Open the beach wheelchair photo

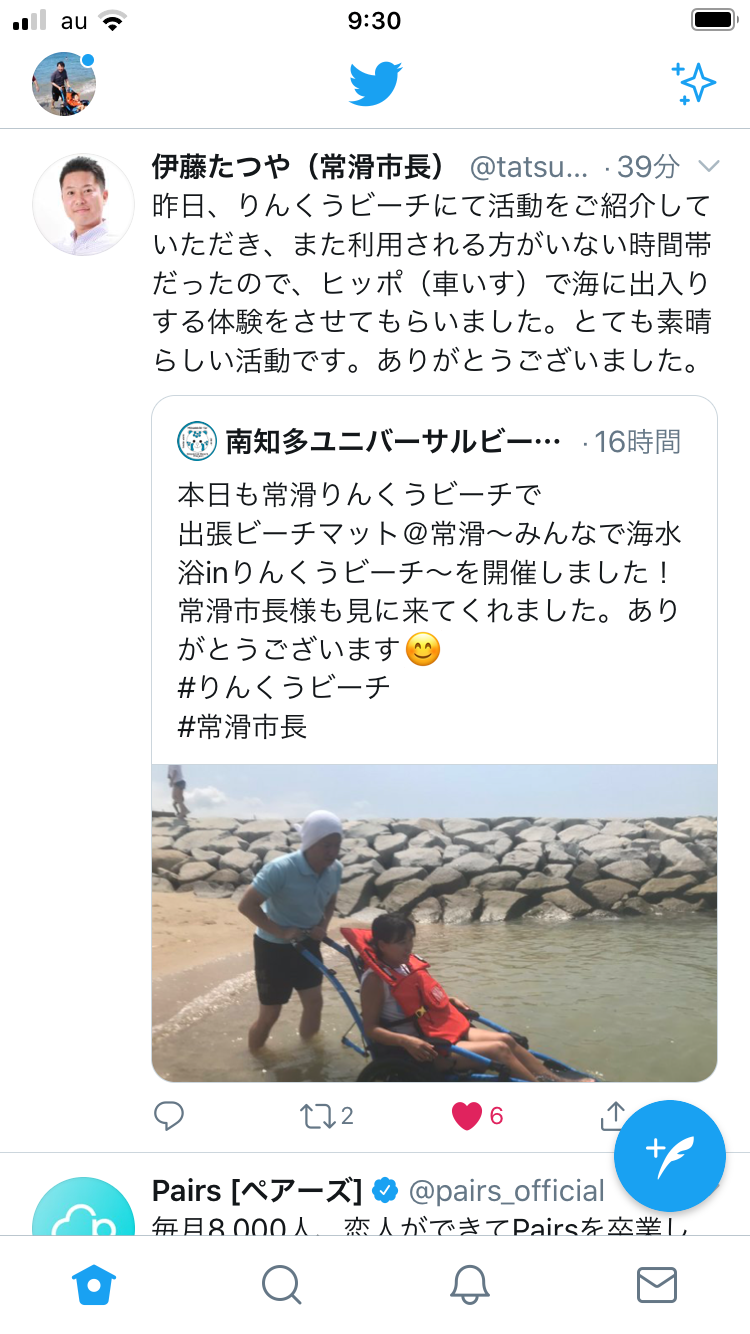[434, 923]
